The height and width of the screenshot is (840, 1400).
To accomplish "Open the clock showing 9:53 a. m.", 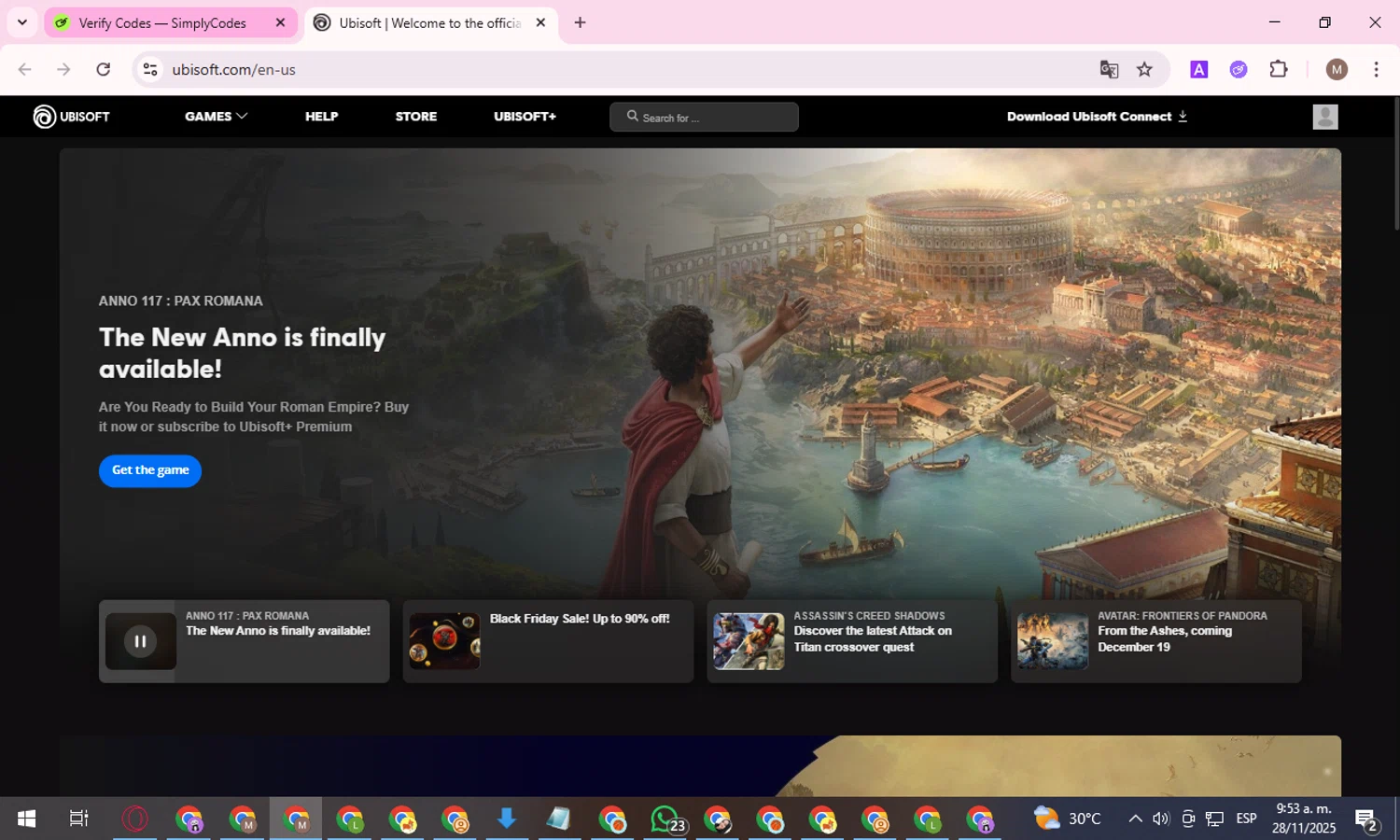I will click(1304, 819).
